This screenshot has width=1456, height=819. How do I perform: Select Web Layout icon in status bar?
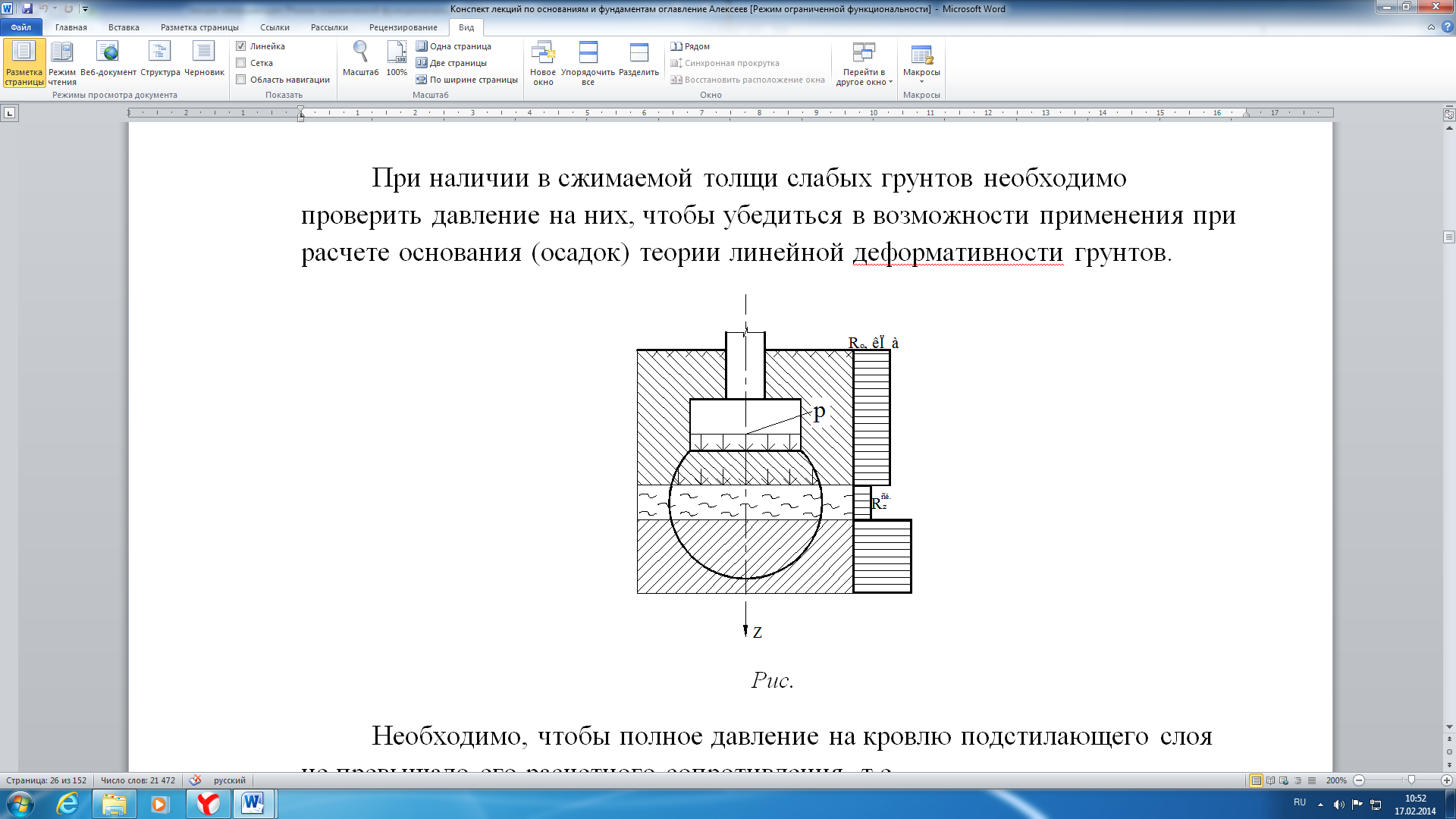(x=1284, y=780)
